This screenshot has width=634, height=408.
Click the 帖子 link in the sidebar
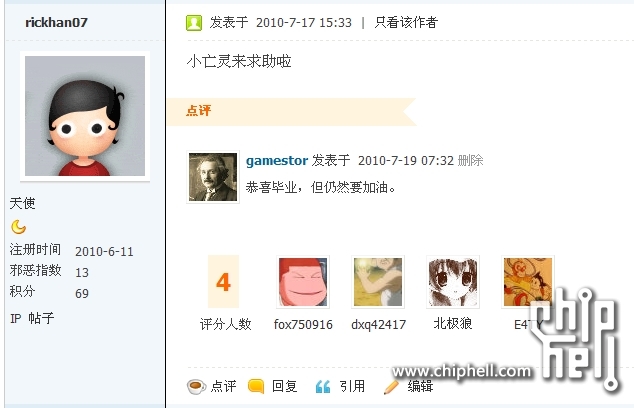pyautogui.click(x=41, y=318)
